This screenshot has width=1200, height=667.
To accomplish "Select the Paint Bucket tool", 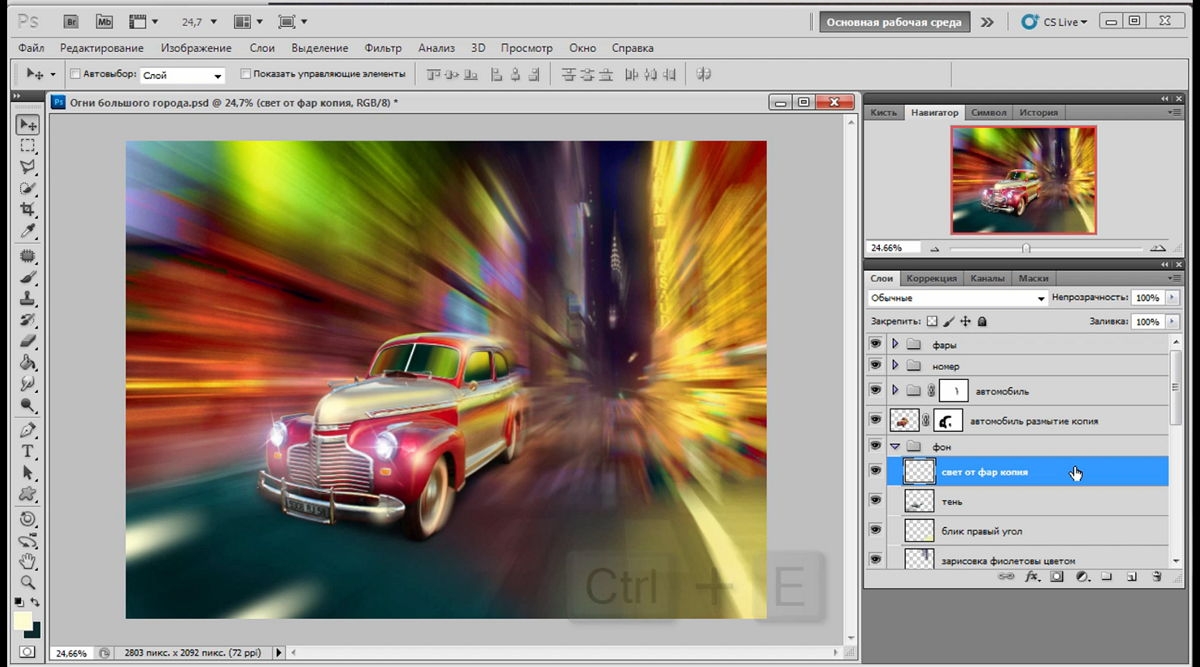I will point(28,362).
